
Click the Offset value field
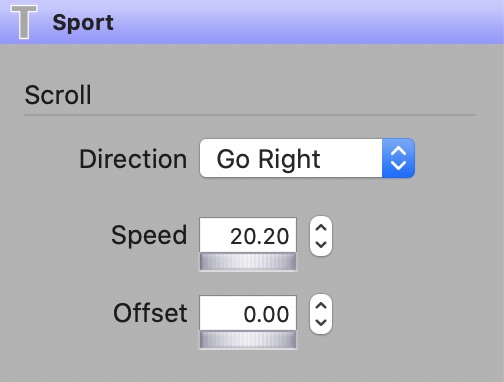pyautogui.click(x=248, y=313)
